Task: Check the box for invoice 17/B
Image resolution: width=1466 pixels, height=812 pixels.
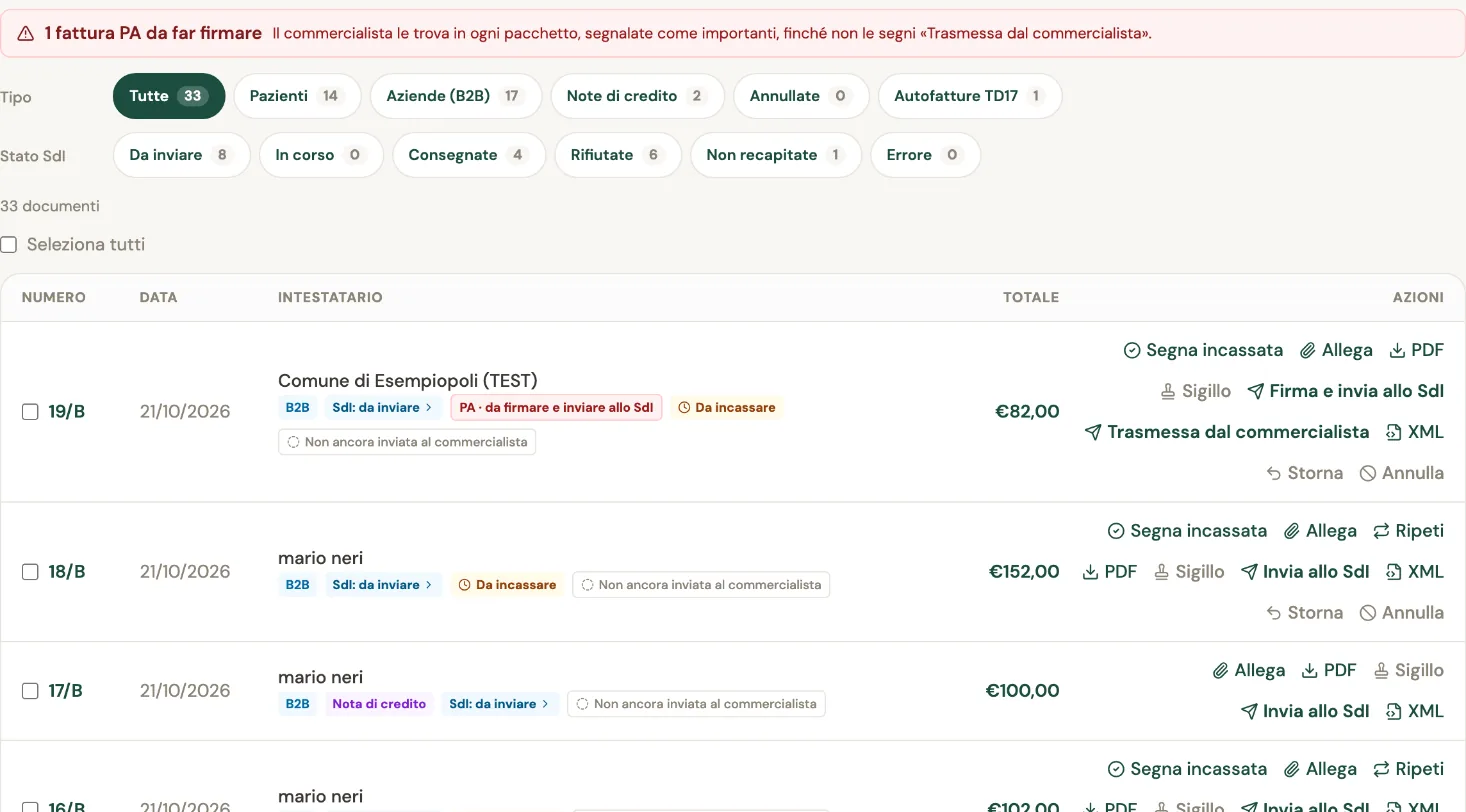Action: 30,691
